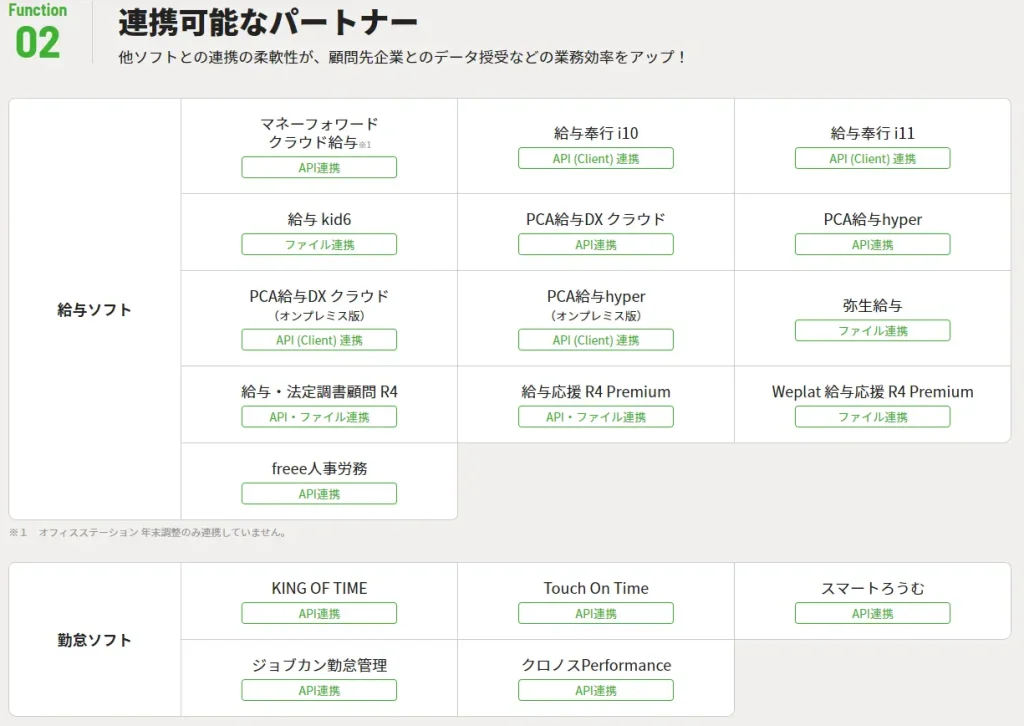Click API (Client) 連携 under 給与奉行 i11
The height and width of the screenshot is (726, 1024).
(872, 158)
